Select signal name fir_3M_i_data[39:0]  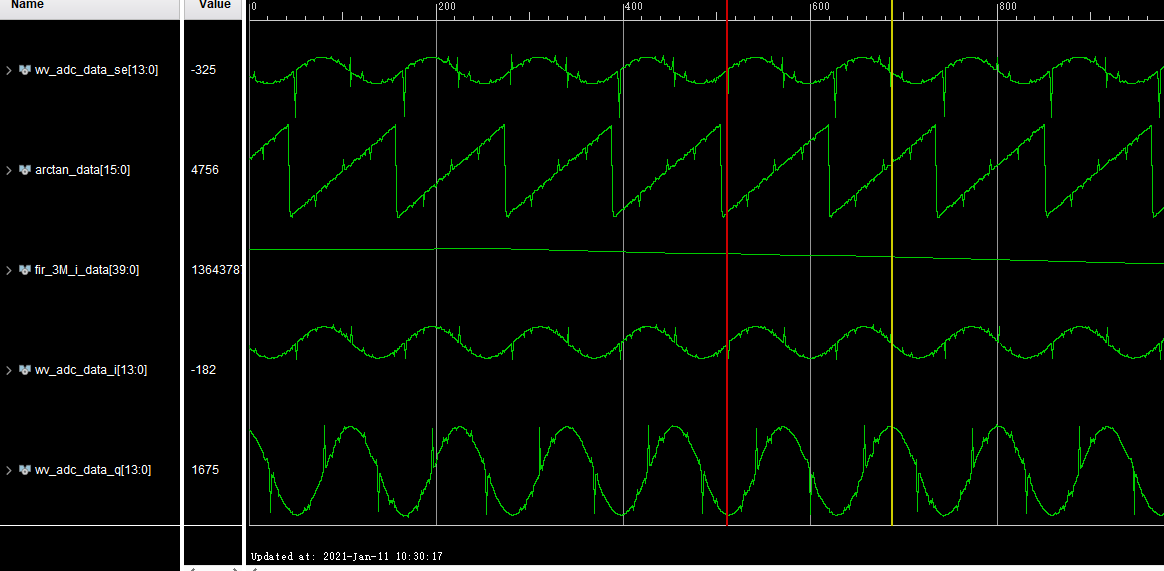(x=87, y=270)
